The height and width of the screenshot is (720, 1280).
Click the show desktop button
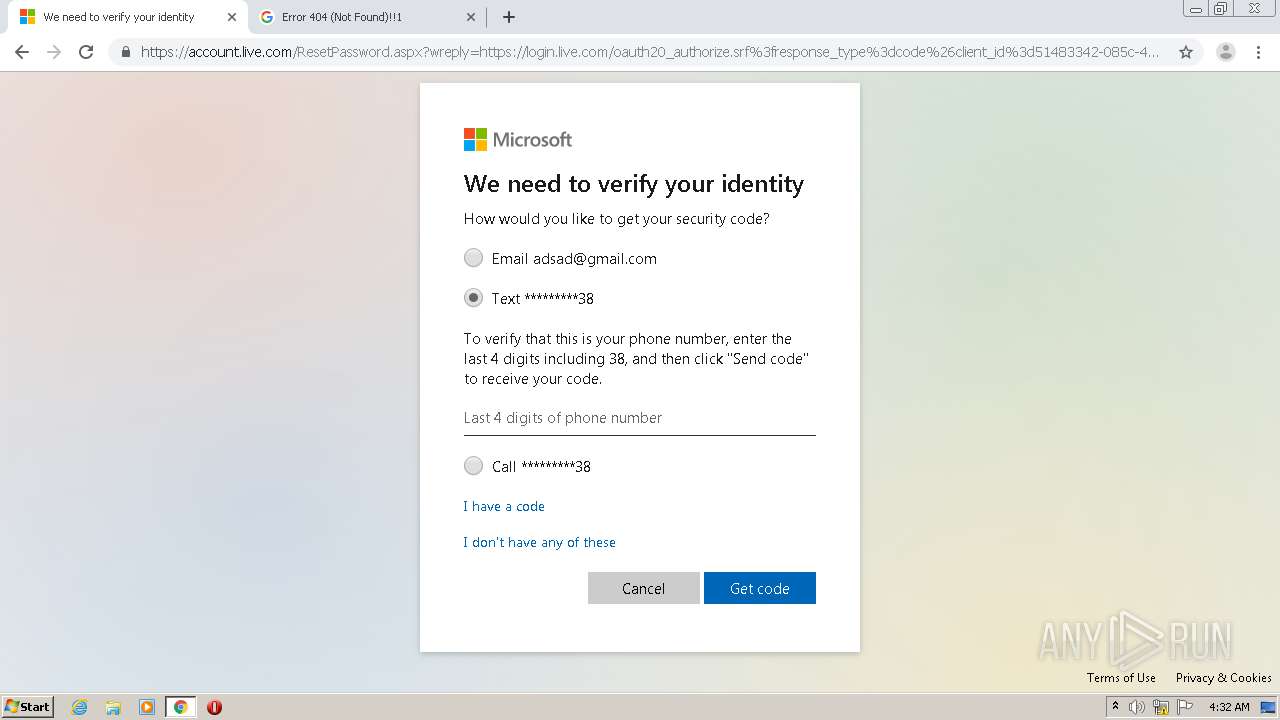(x=1268, y=707)
